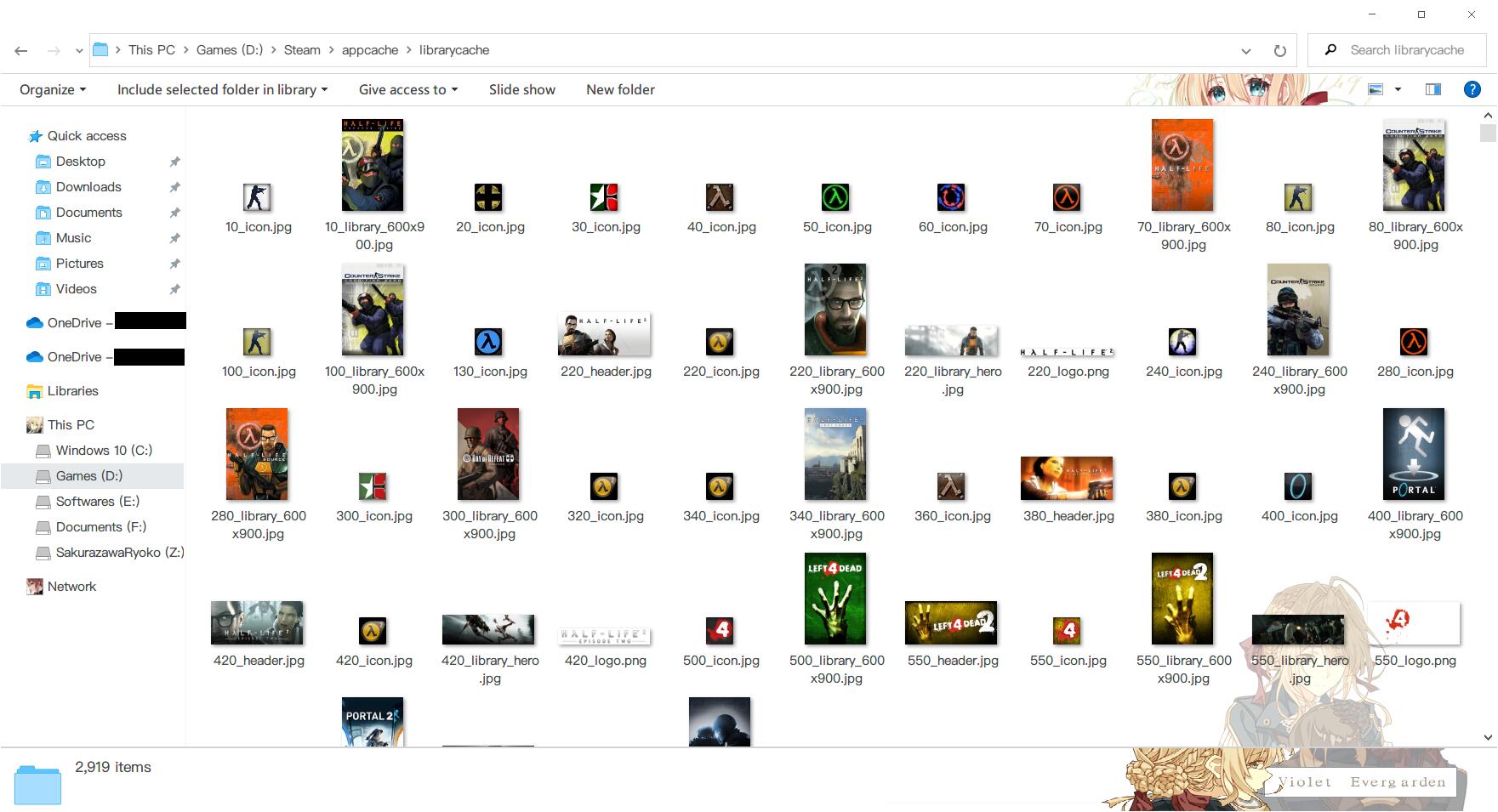
Task: Toggle the preview pane icon
Action: pyautogui.click(x=1433, y=89)
